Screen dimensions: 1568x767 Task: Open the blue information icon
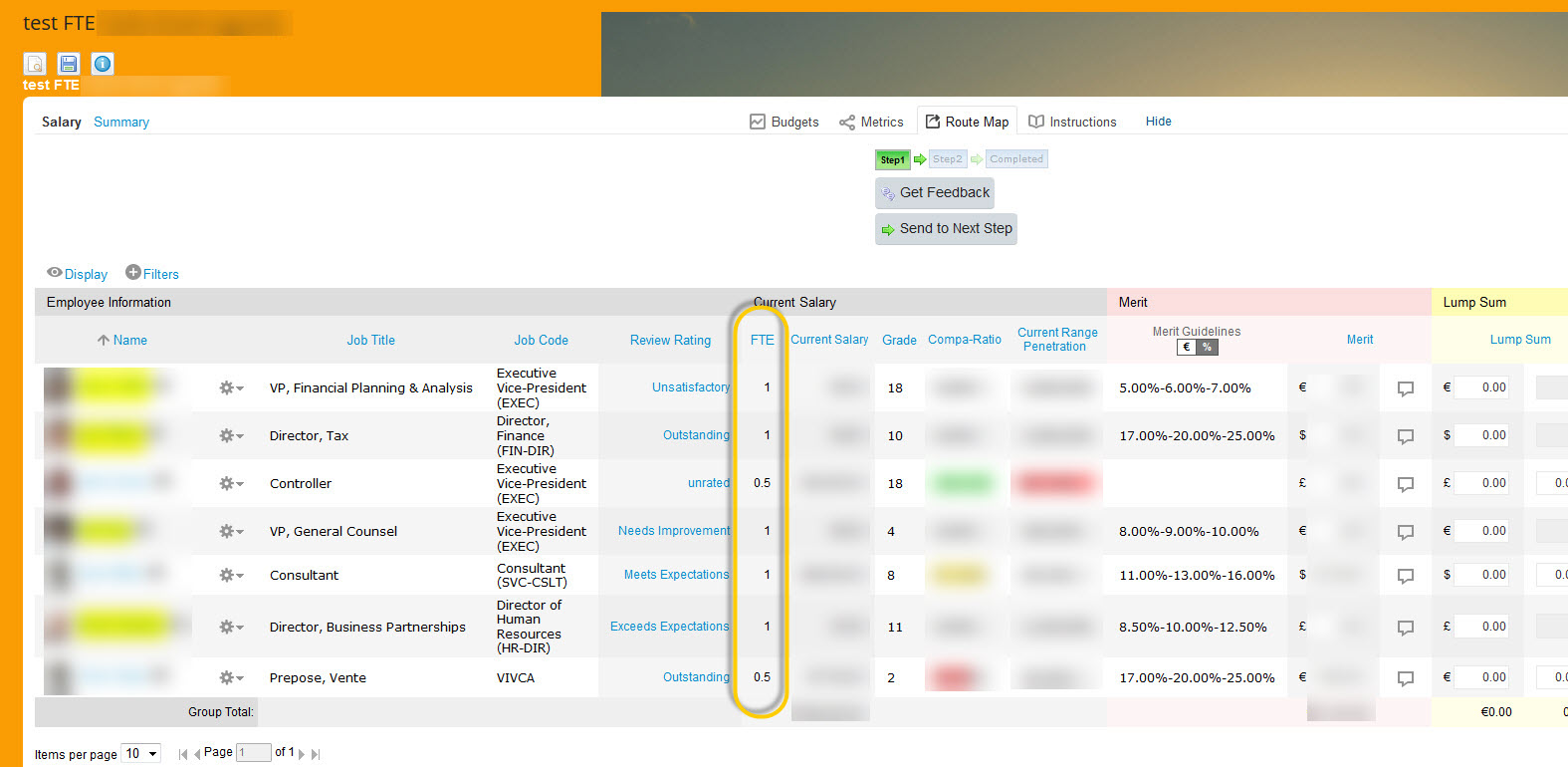(103, 64)
